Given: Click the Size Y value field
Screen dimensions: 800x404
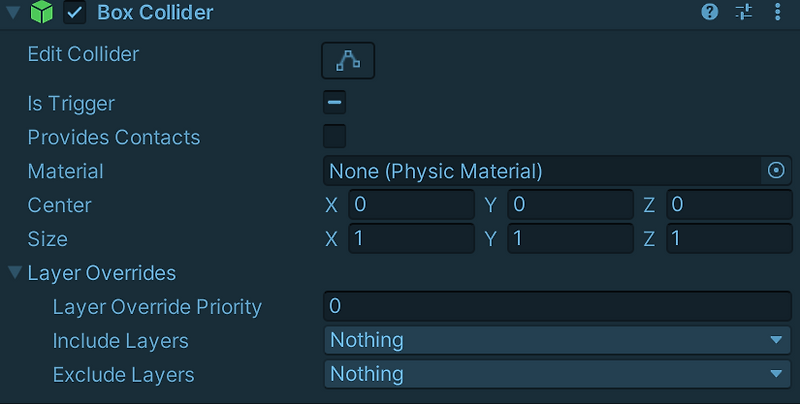Looking at the screenshot, I should 569,239.
